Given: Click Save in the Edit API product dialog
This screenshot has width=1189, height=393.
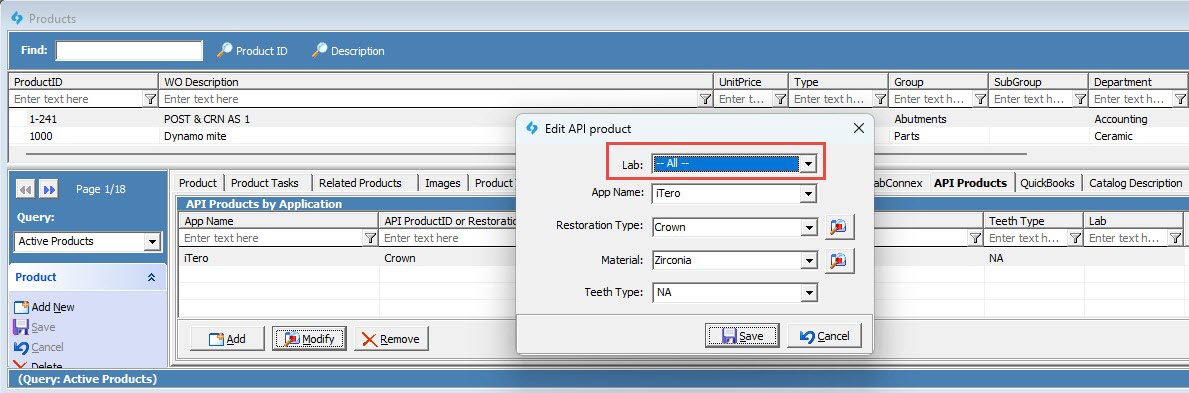Looking at the screenshot, I should coord(741,336).
